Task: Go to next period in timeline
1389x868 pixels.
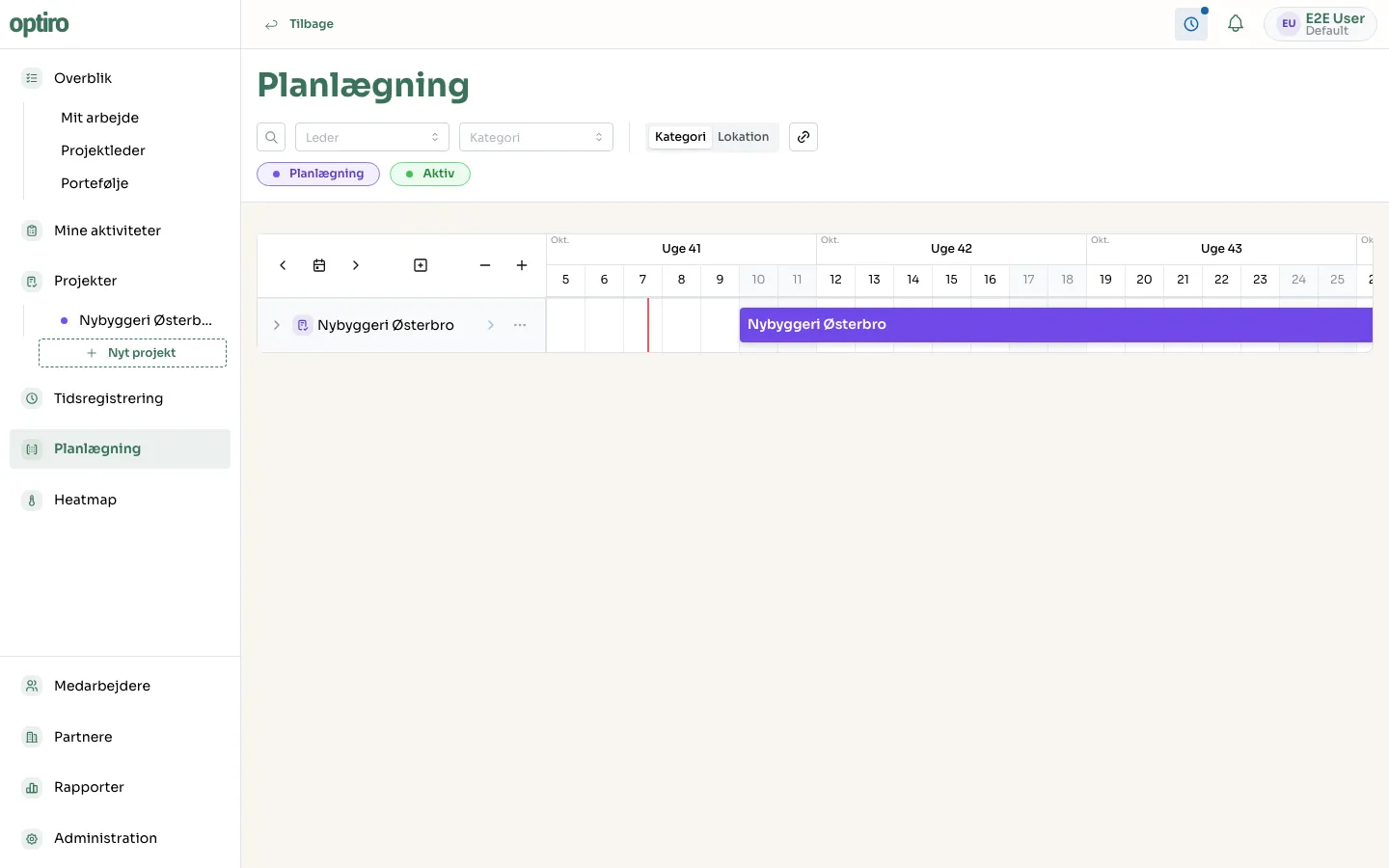Action: [356, 265]
